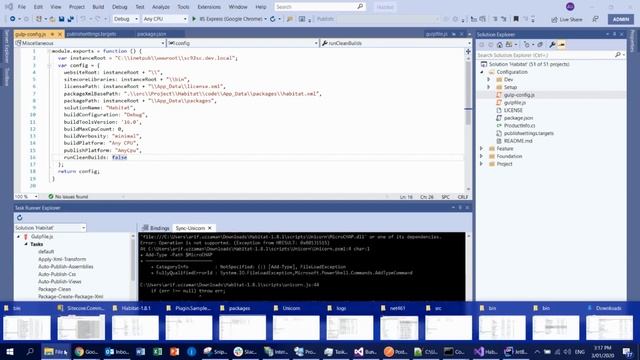Open the config navigation dropdown

click(x=243, y=43)
